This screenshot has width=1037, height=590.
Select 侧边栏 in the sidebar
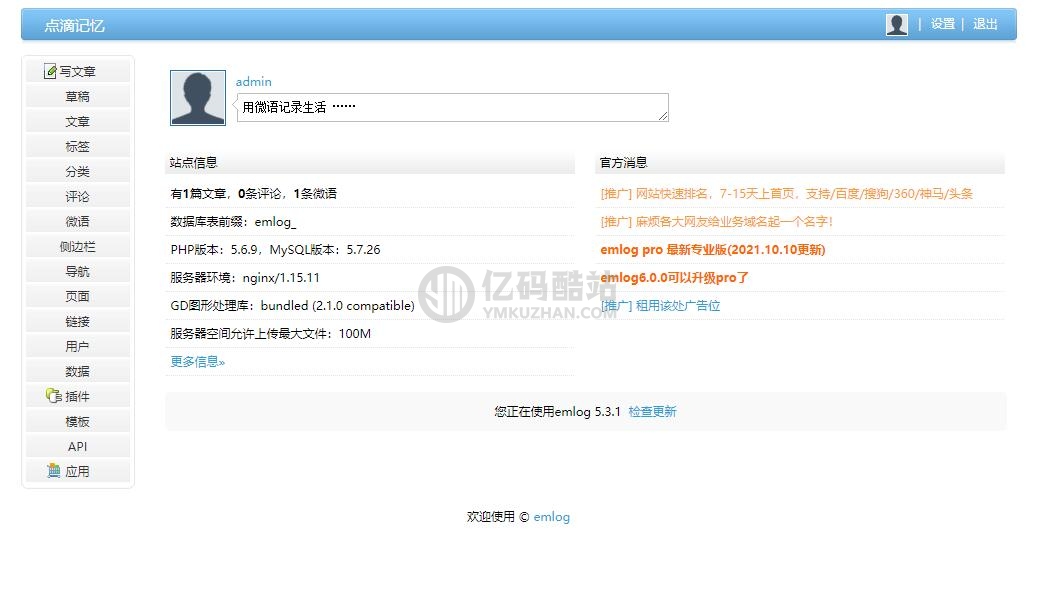point(77,247)
